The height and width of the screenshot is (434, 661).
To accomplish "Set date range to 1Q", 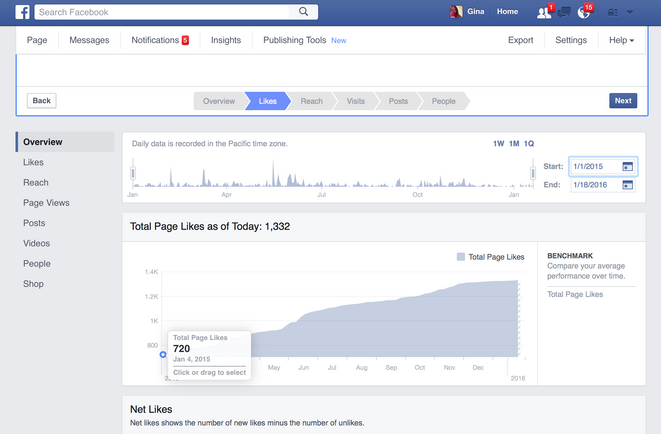I will point(529,144).
